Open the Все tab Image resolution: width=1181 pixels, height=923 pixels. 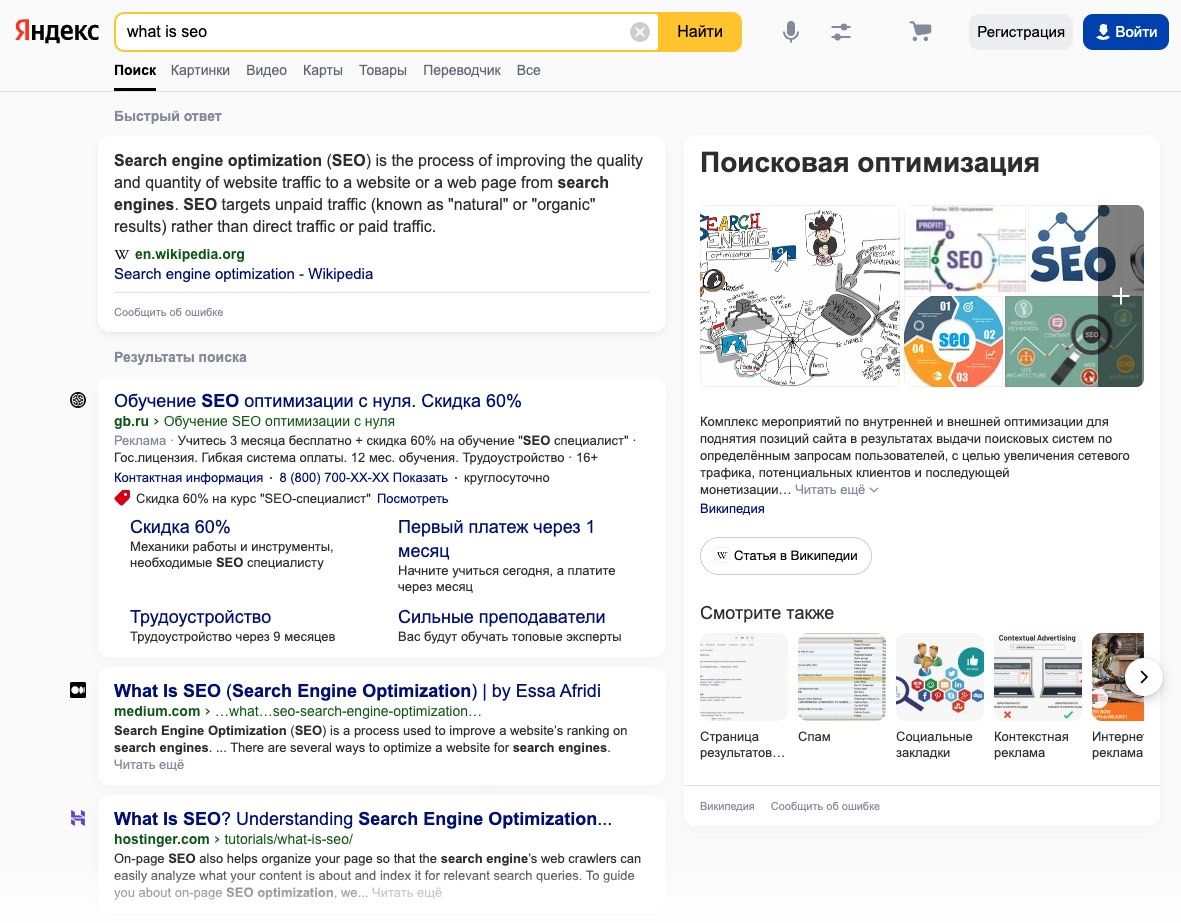[528, 70]
